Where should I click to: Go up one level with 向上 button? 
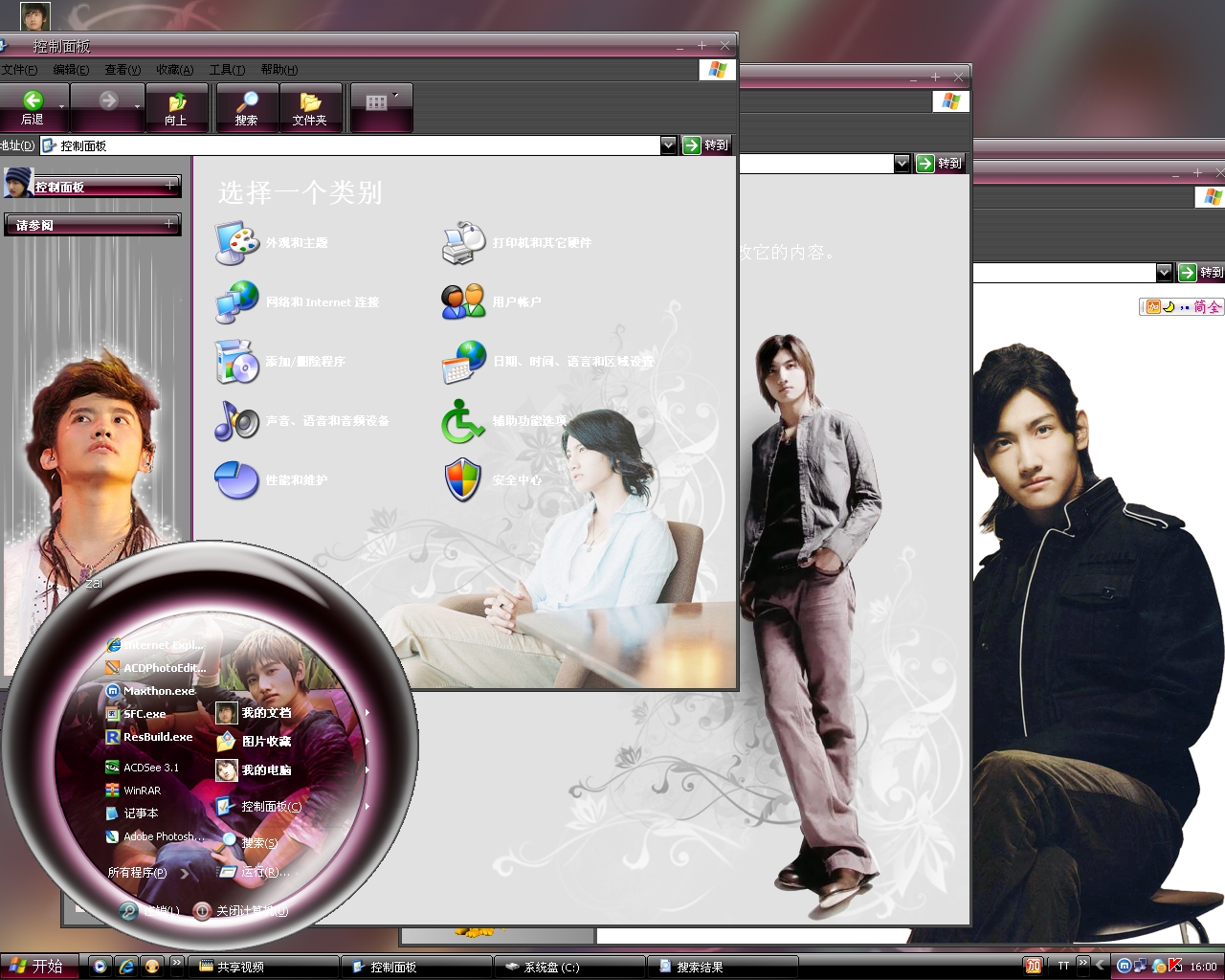pos(176,108)
